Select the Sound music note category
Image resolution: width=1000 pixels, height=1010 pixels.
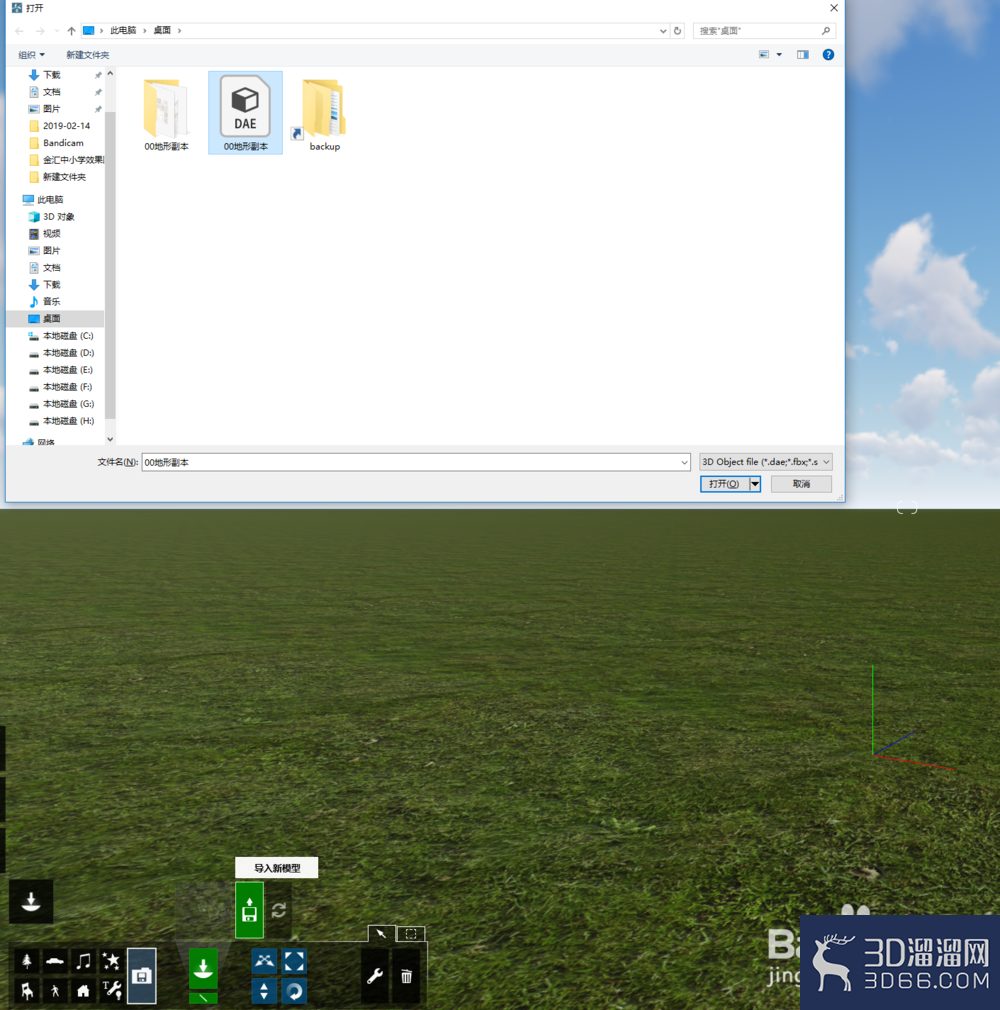(83, 961)
